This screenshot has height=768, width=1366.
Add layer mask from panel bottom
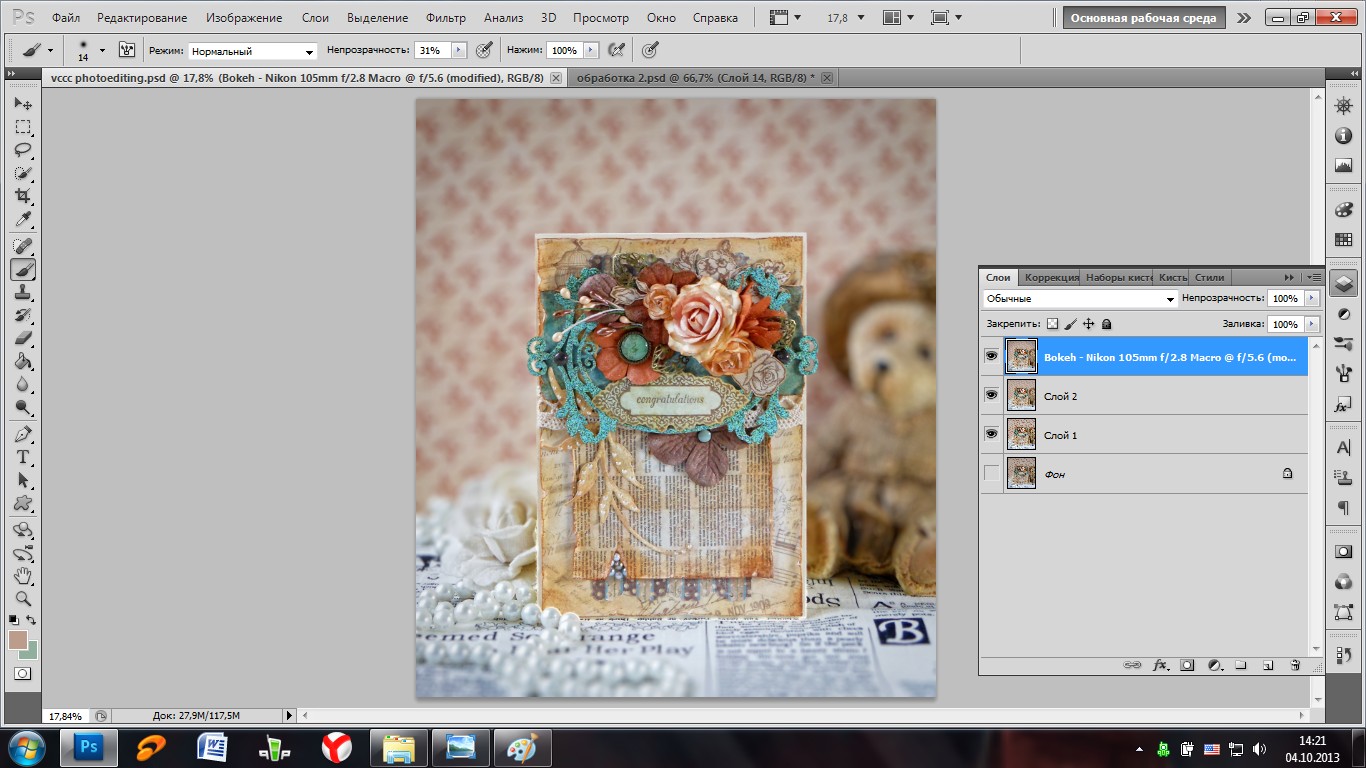1187,664
